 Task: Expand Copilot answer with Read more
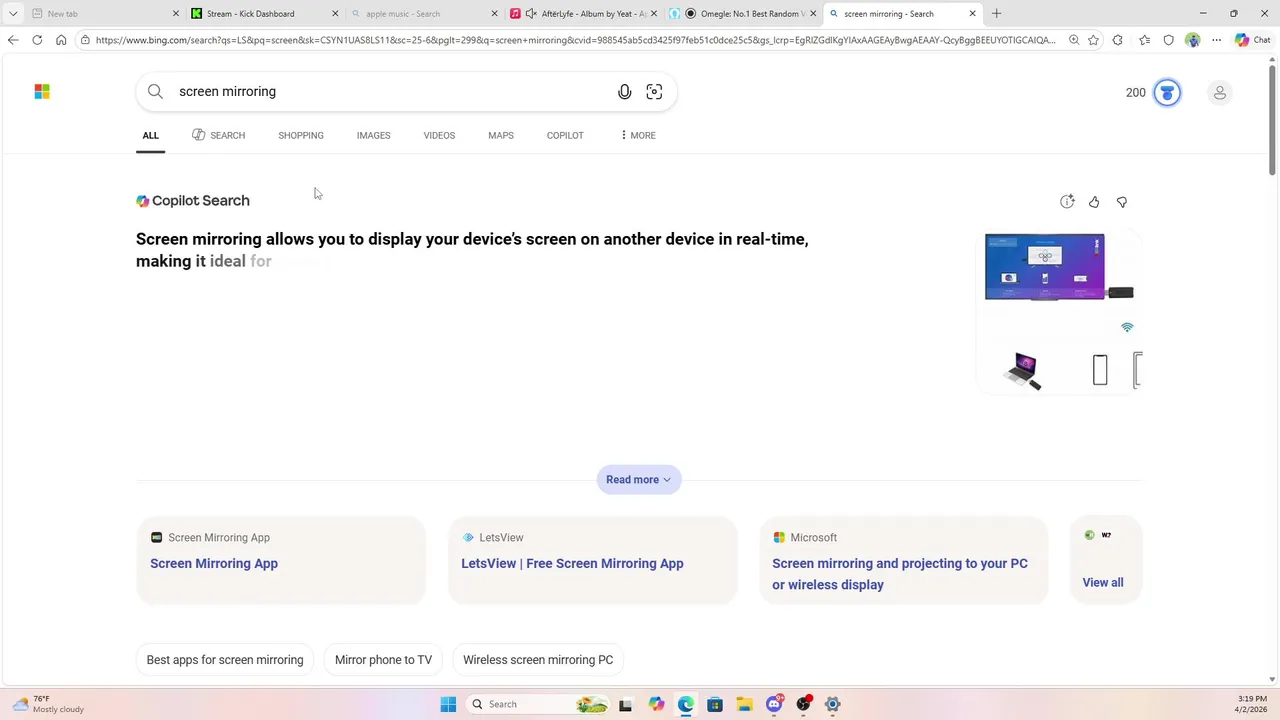point(639,479)
